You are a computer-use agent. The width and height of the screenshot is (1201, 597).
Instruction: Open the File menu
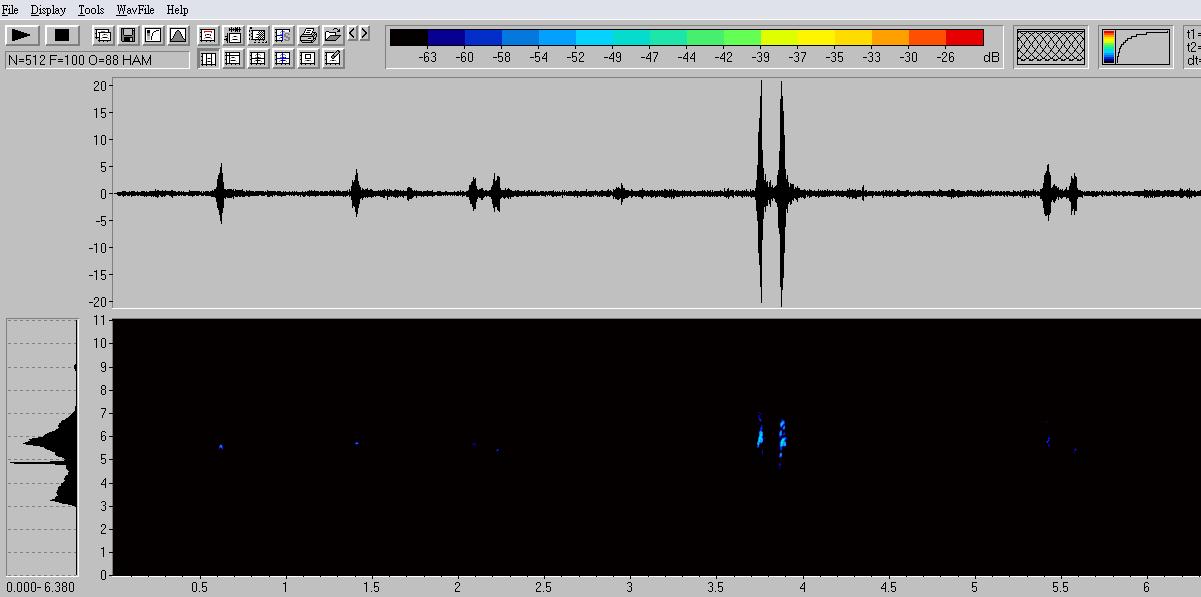10,10
